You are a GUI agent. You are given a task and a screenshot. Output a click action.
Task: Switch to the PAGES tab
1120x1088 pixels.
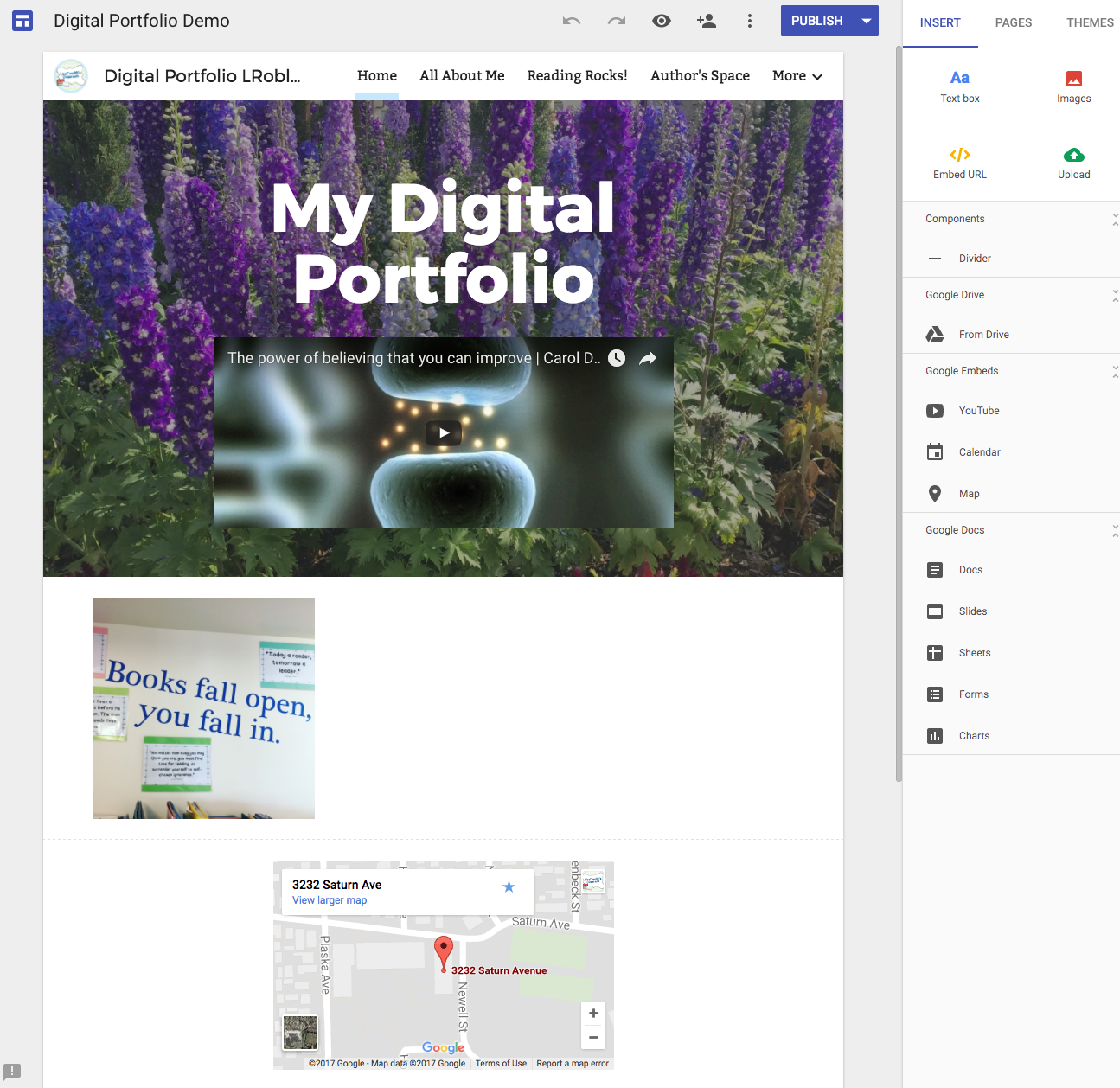click(x=1013, y=22)
